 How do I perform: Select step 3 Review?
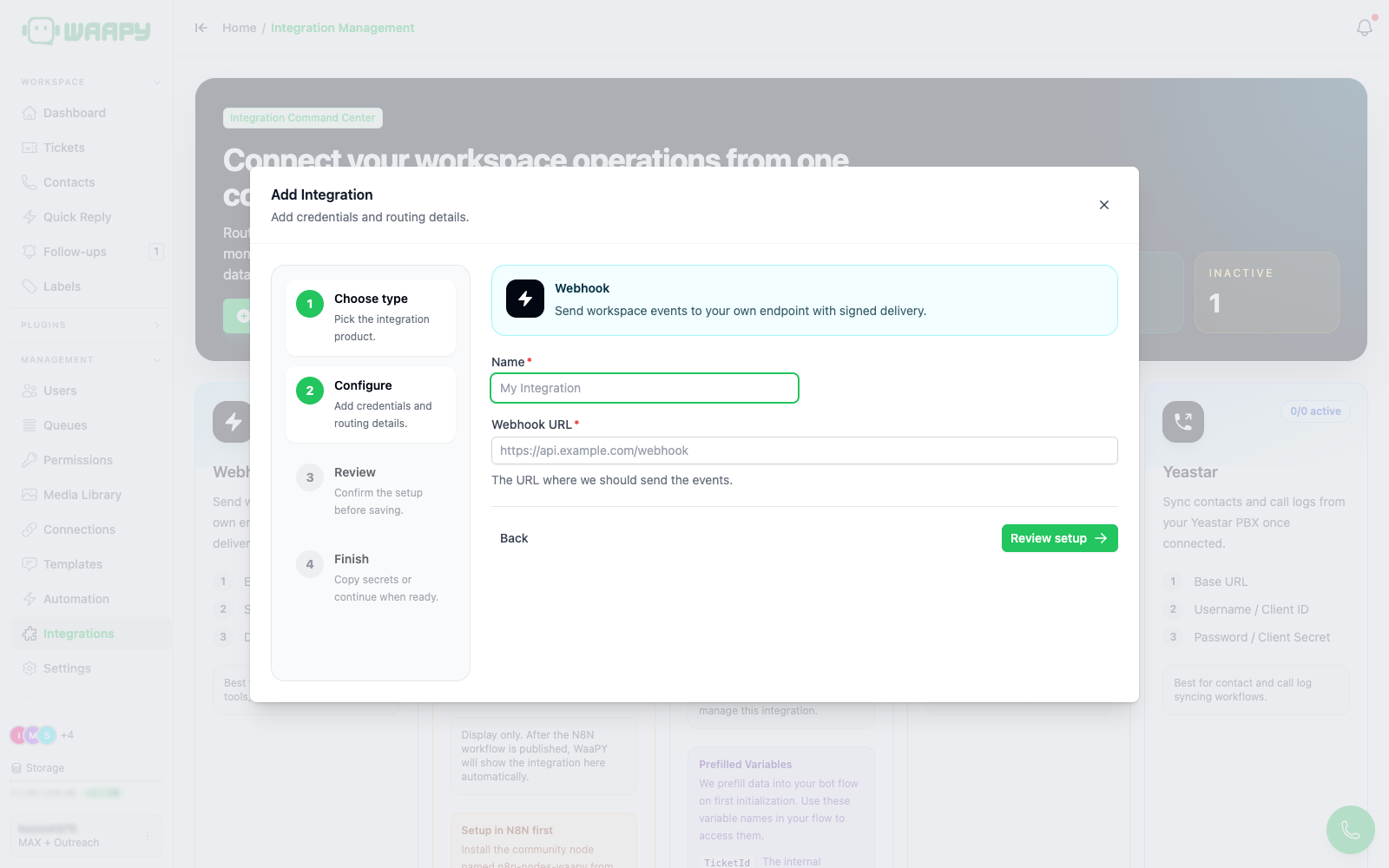(x=371, y=491)
